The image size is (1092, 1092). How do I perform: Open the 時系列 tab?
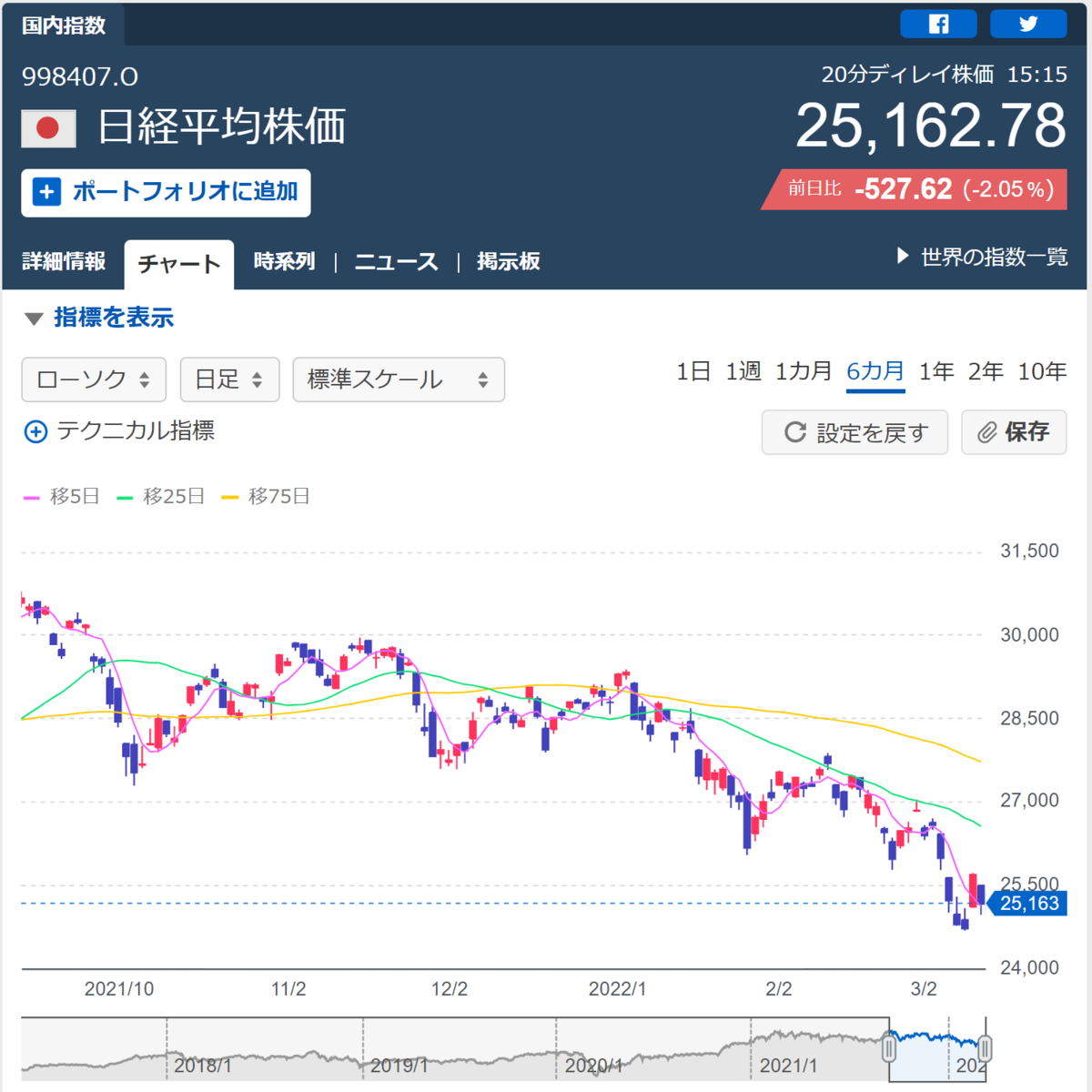(284, 262)
